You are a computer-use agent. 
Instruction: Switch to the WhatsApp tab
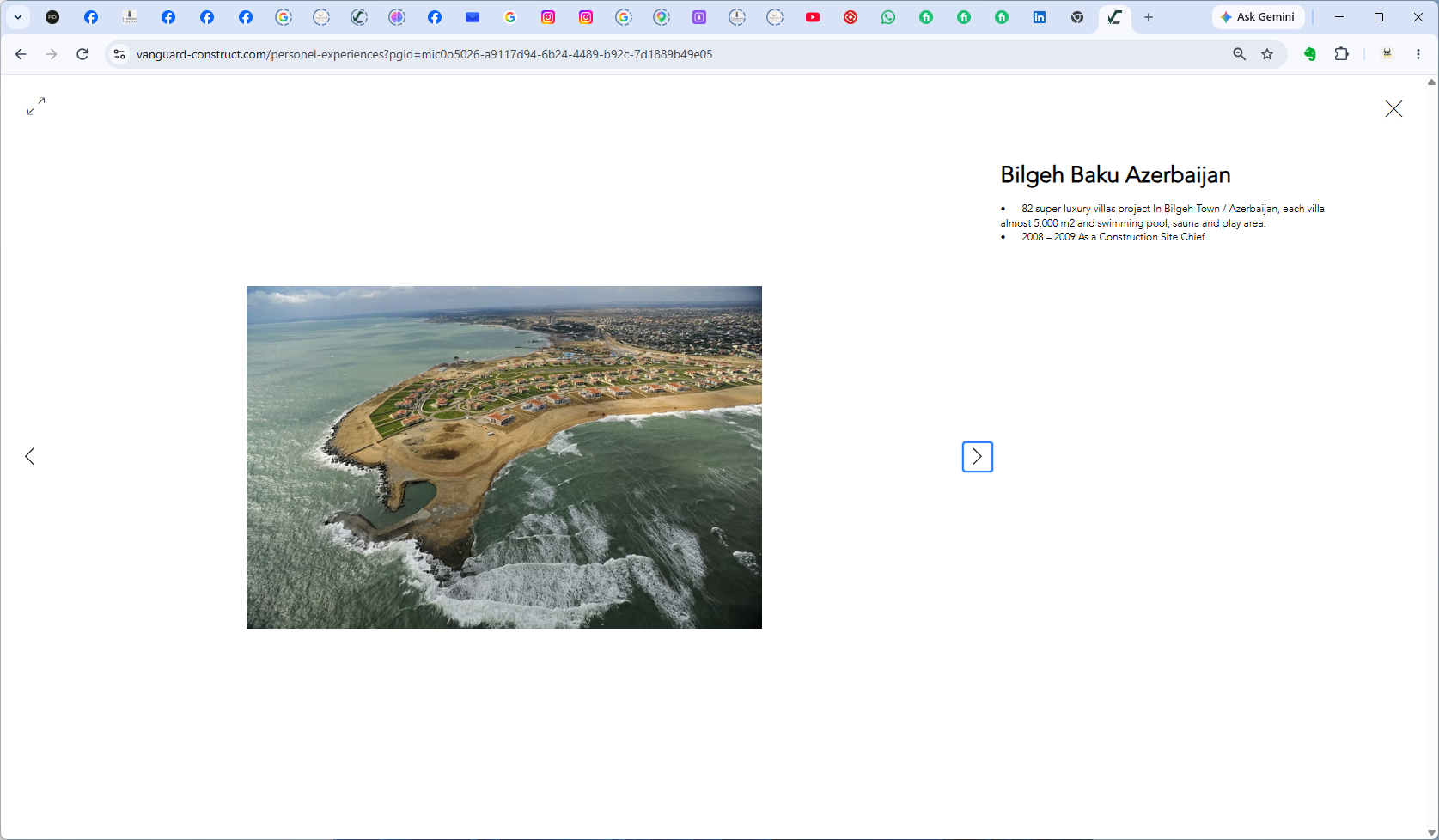click(888, 17)
